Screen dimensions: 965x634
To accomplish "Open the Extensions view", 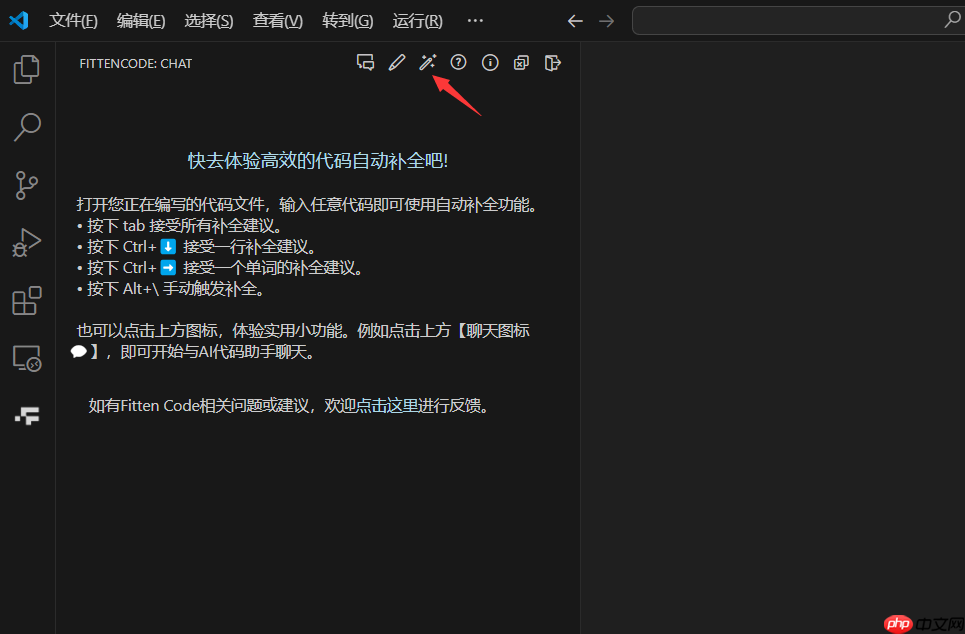I will point(26,300).
